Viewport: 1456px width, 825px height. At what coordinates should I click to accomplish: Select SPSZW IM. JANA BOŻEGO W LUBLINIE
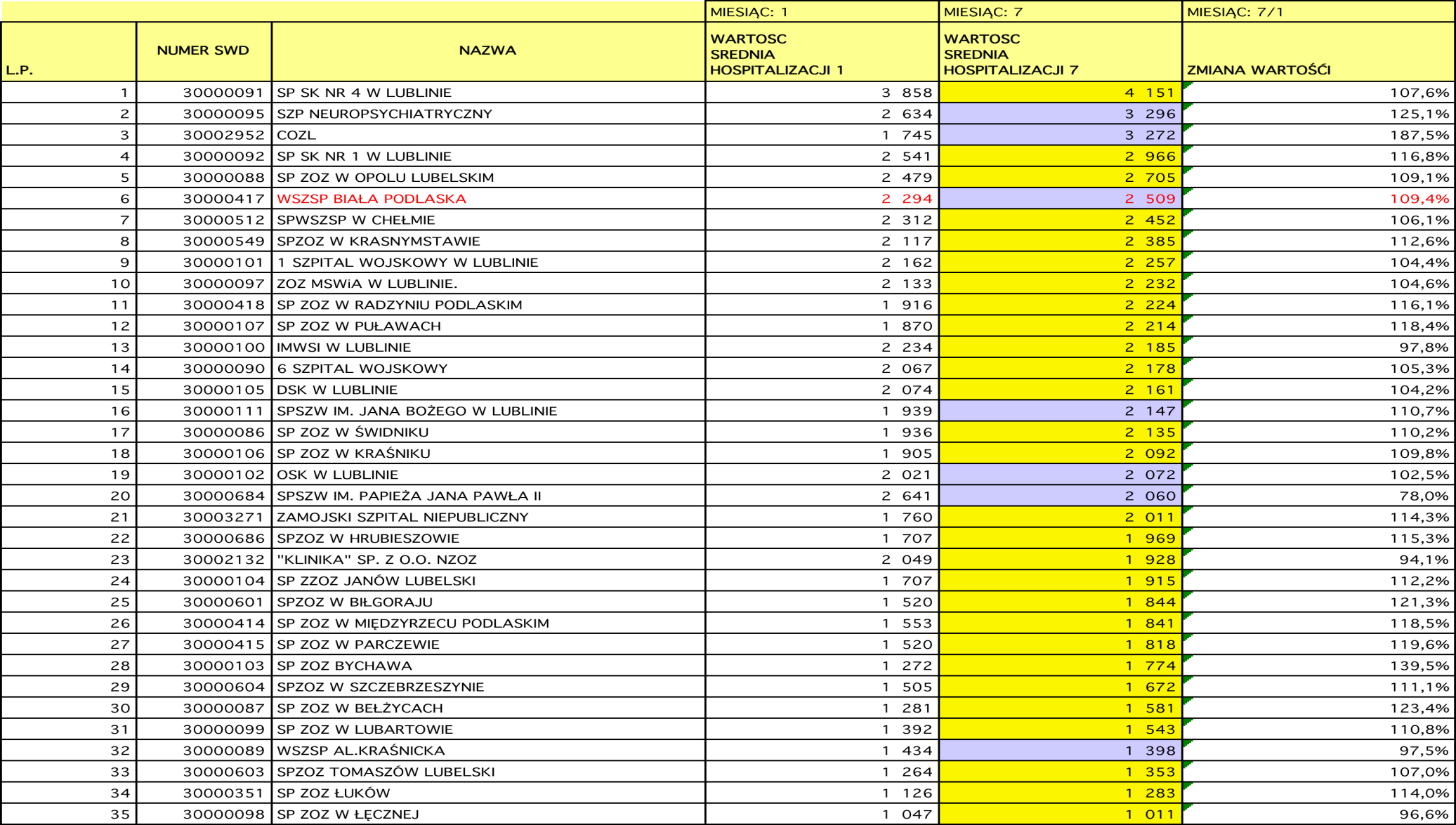click(488, 411)
